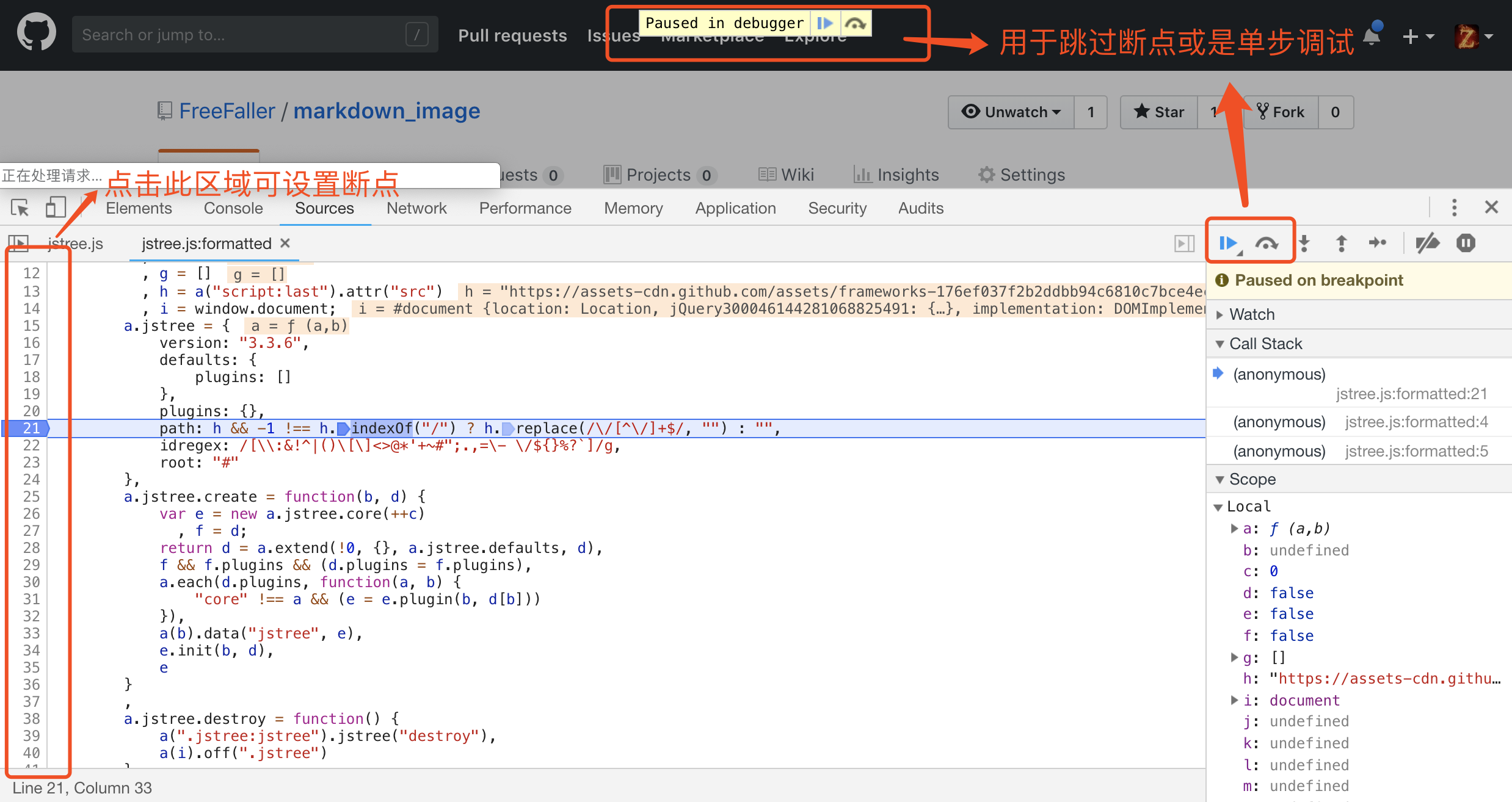Open DevTools three-dot customize menu

1454,208
